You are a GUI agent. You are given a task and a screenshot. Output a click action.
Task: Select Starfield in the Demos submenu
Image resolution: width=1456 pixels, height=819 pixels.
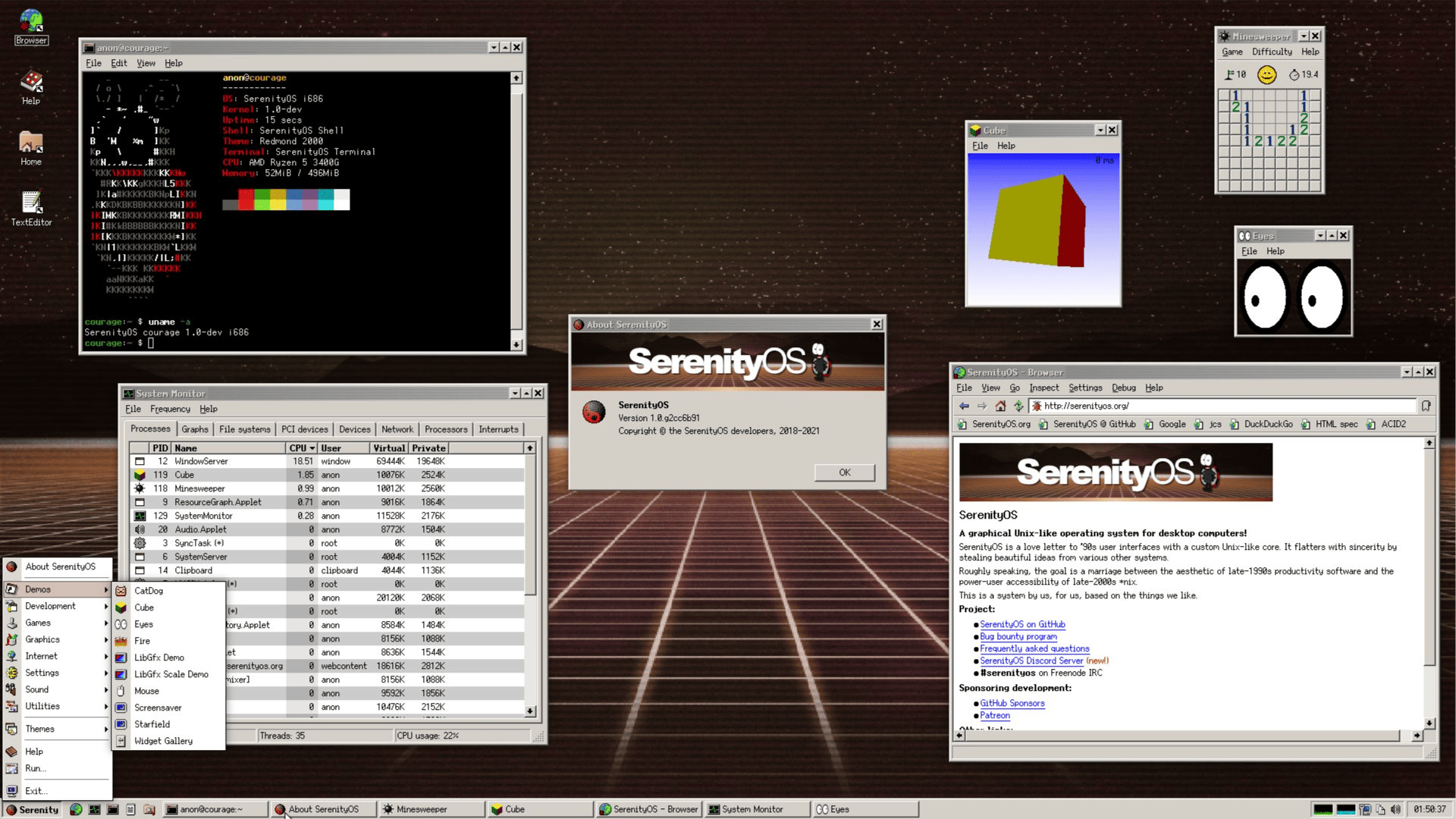[x=152, y=724]
